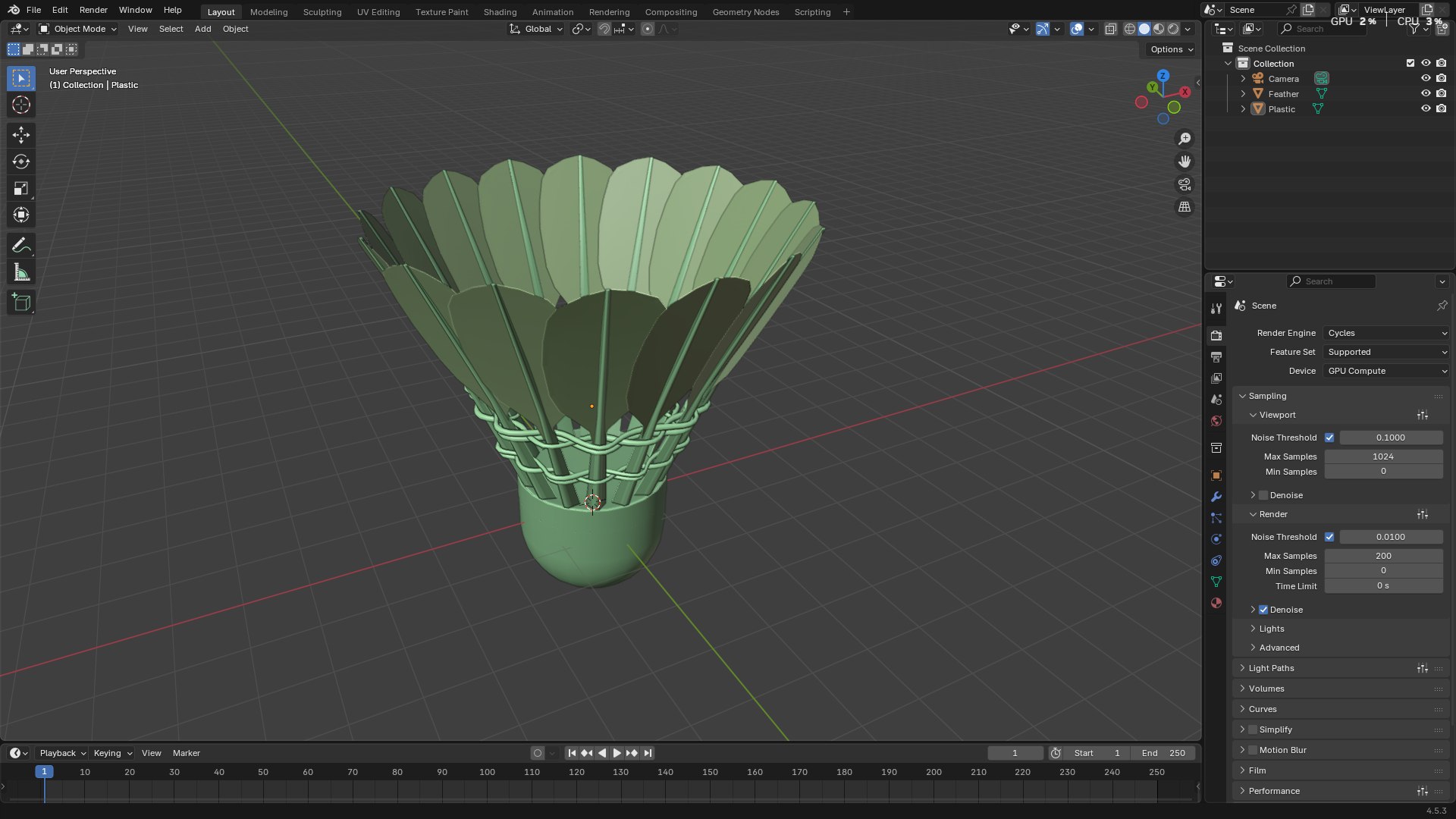
Task: Select the Transform tool
Action: point(21,215)
